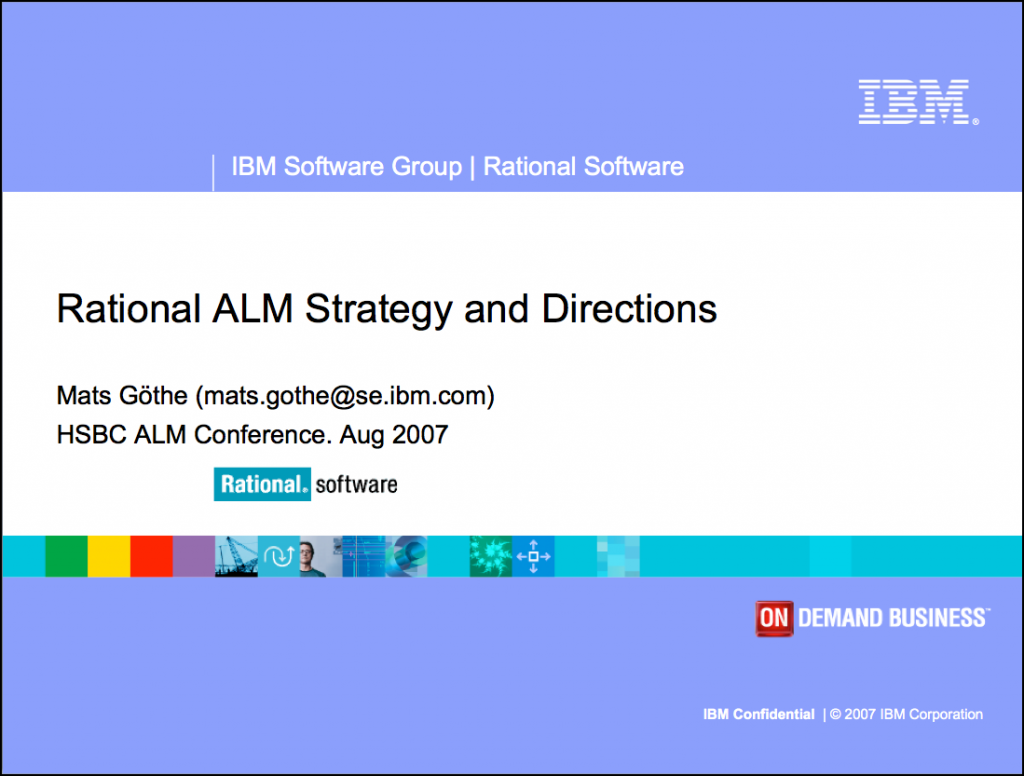Click the 'IBM Confidential' footer text
Screen dimensions: 1024x776
point(758,715)
